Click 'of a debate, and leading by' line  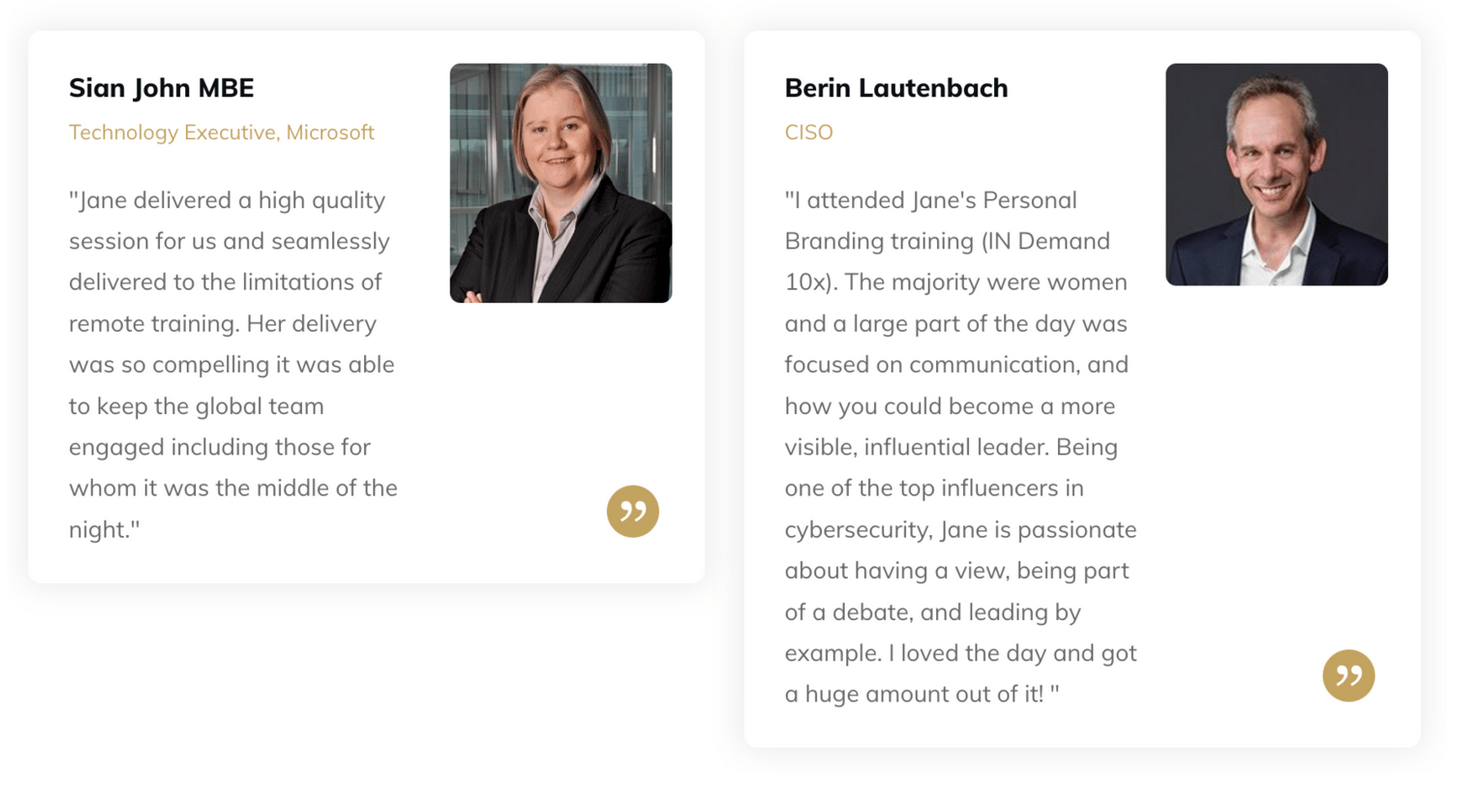[932, 612]
